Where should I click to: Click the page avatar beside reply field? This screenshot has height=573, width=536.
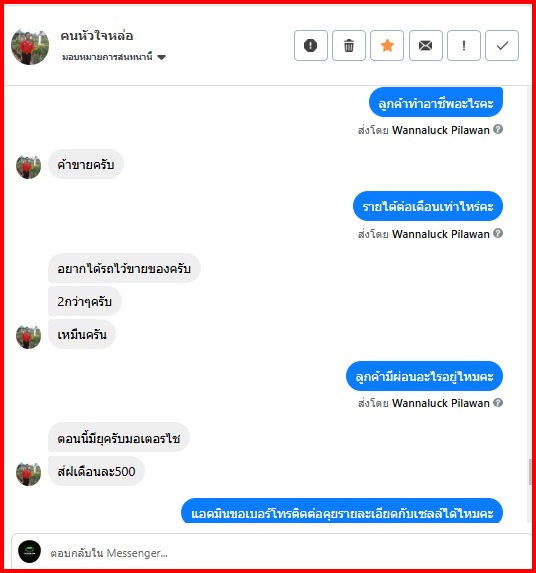pyautogui.click(x=30, y=551)
